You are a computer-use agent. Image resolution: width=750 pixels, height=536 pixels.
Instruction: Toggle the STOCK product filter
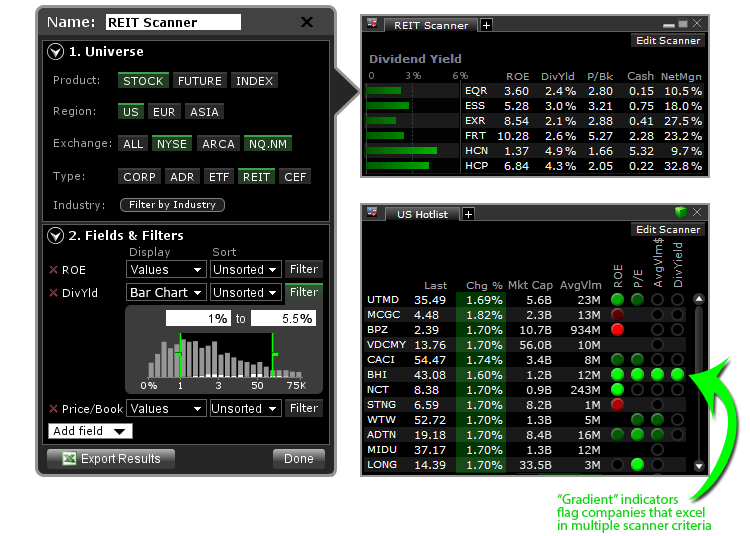point(143,81)
